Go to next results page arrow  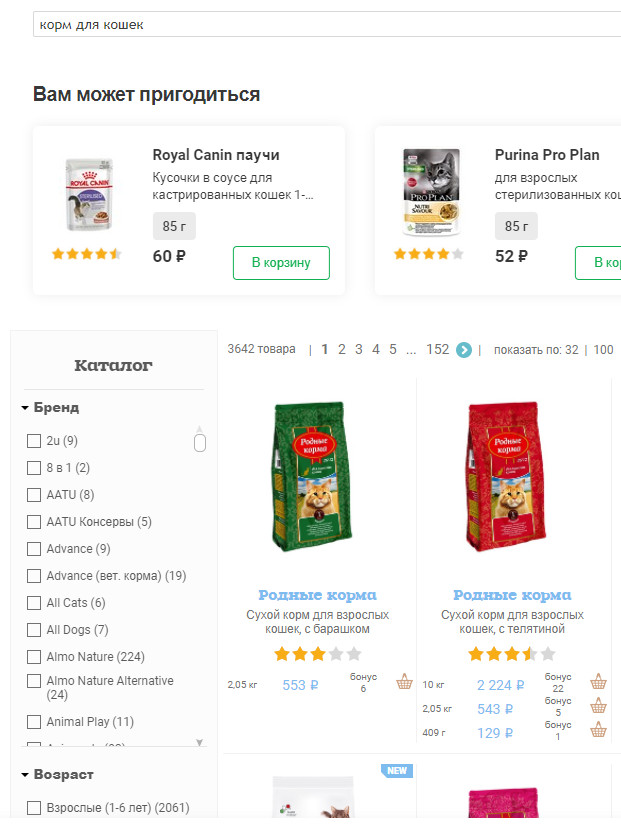[x=464, y=350]
